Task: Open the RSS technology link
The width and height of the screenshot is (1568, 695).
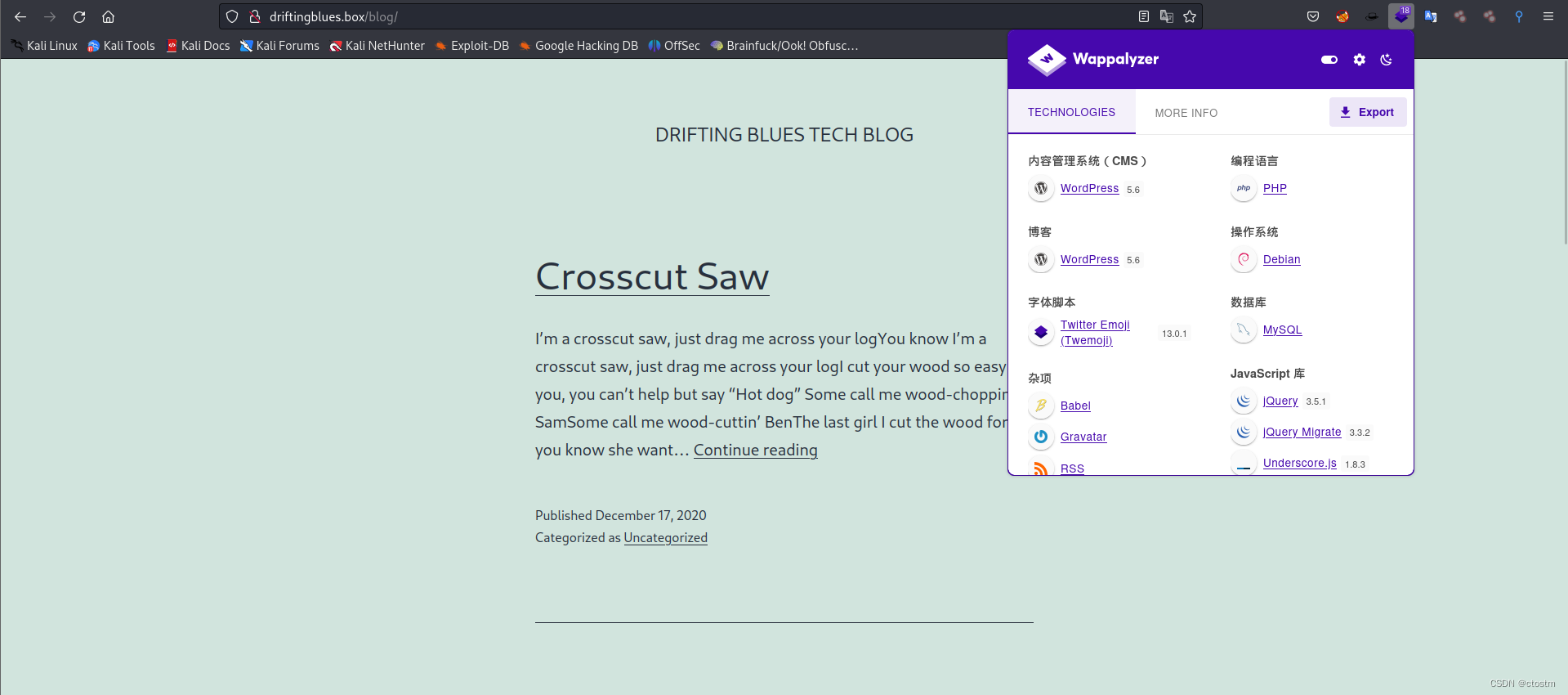Action: (x=1072, y=469)
